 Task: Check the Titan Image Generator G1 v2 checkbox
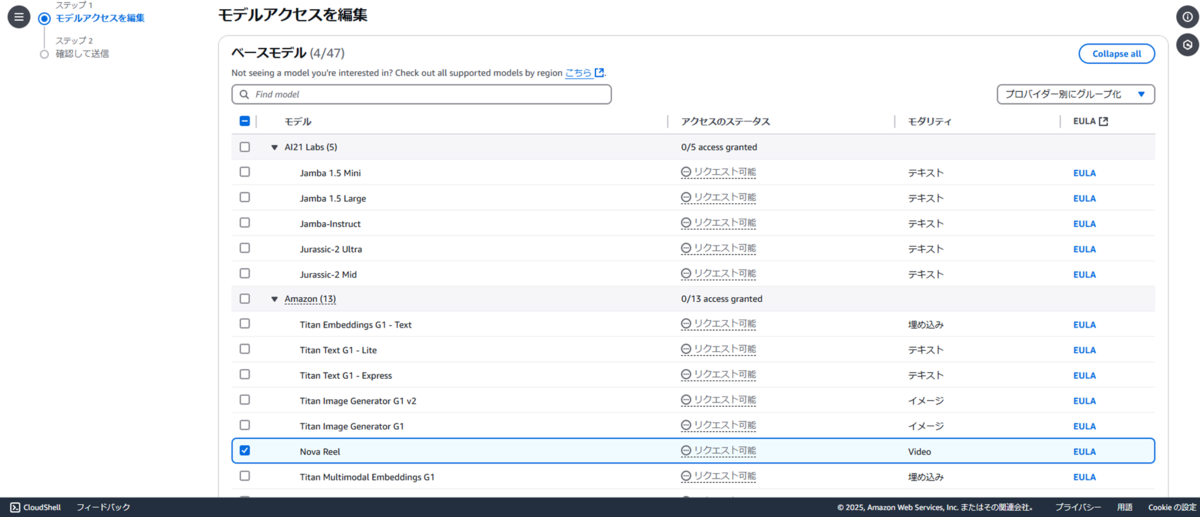(245, 400)
